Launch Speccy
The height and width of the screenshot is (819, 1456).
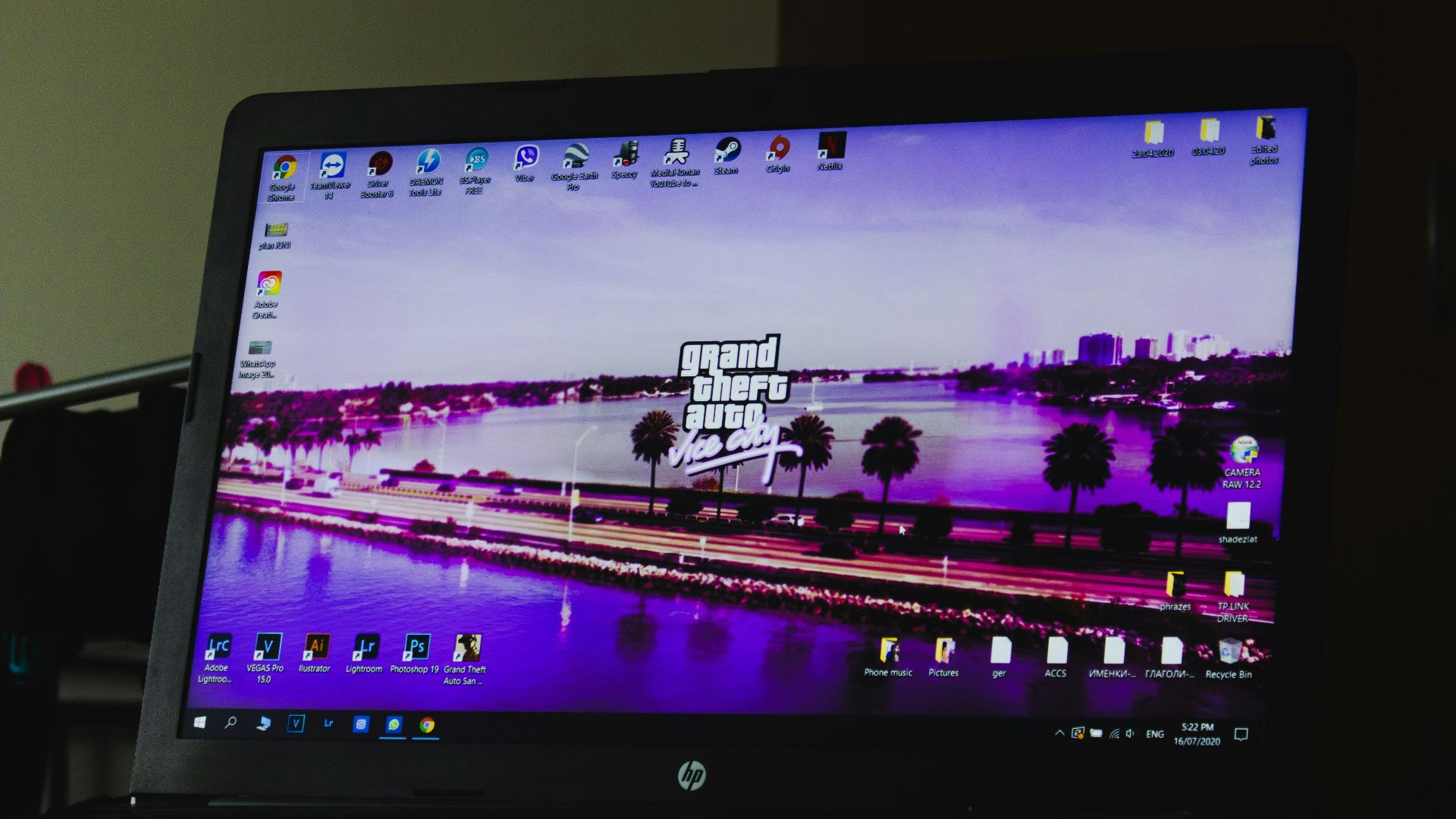(624, 155)
